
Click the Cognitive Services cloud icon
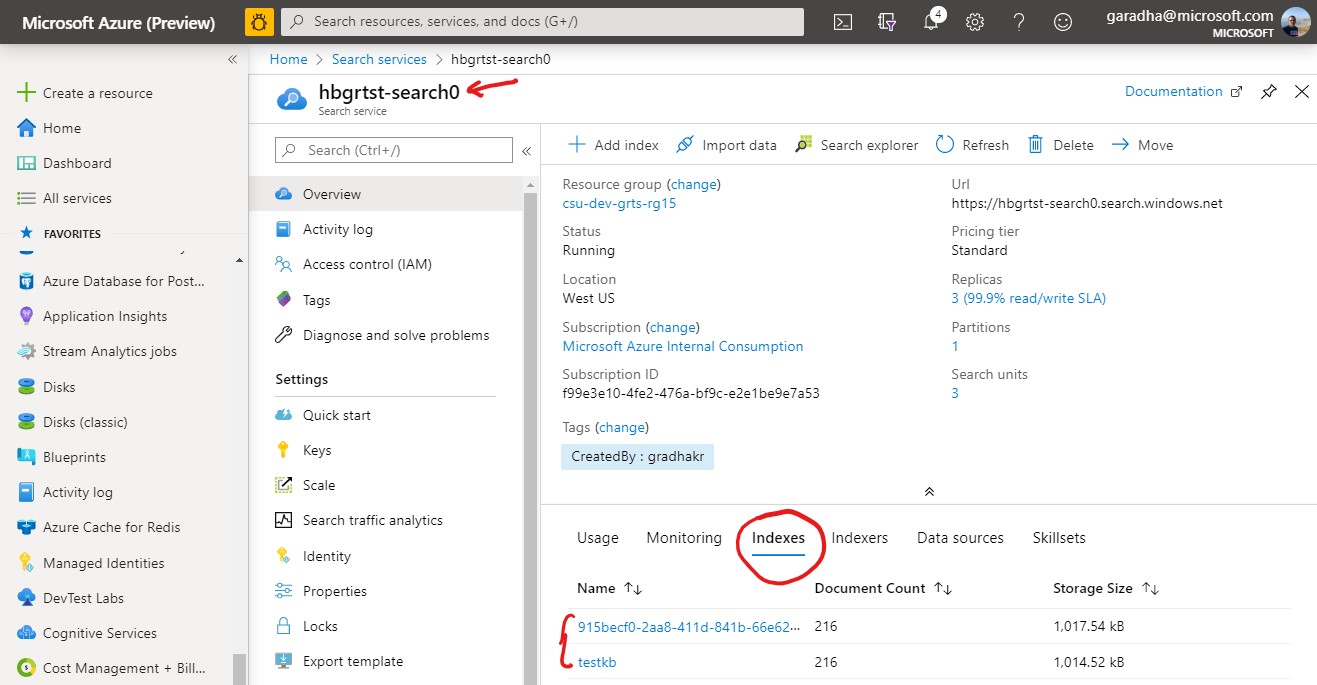(27, 633)
